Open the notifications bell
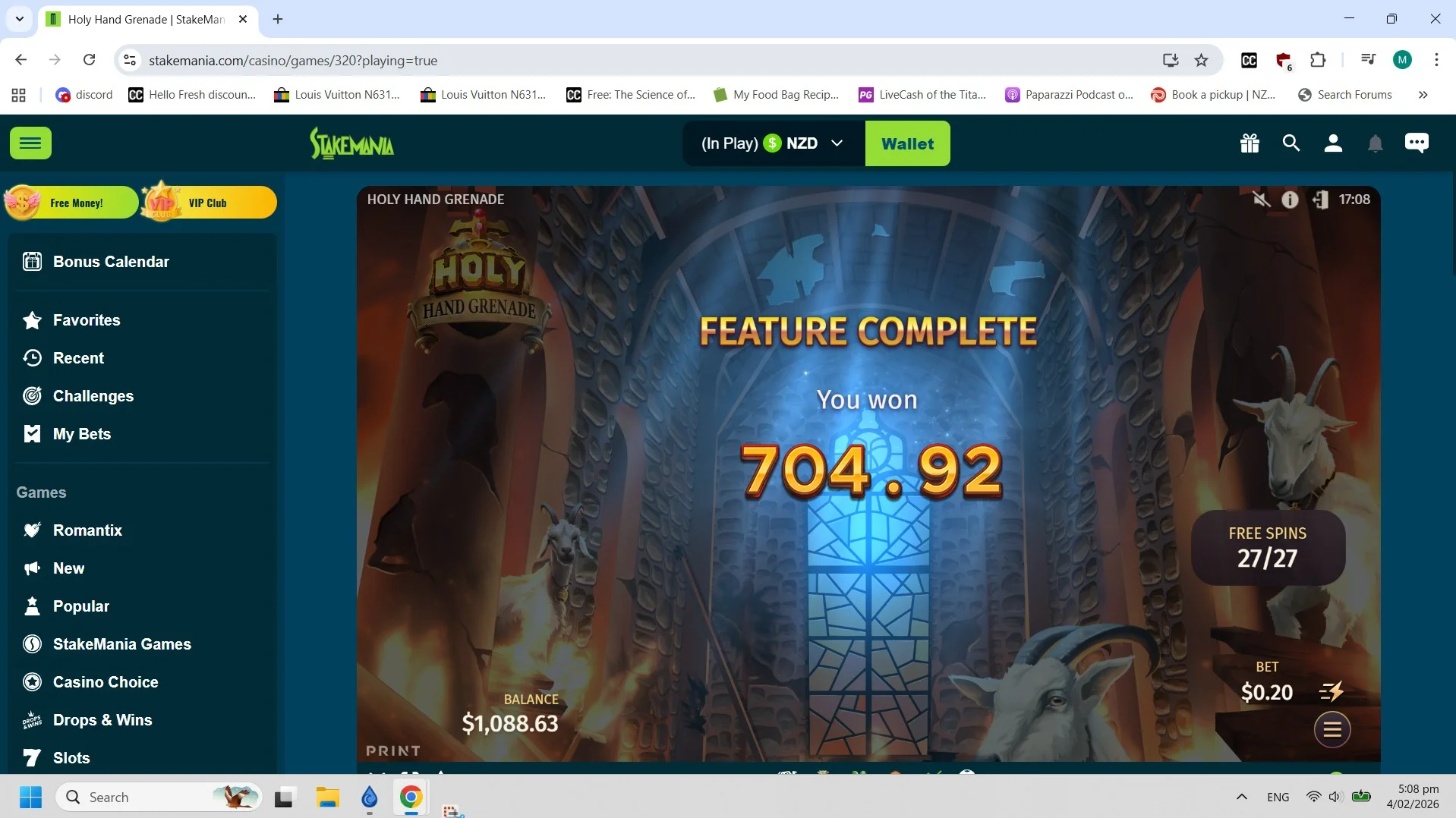The width and height of the screenshot is (1456, 818). point(1375,143)
